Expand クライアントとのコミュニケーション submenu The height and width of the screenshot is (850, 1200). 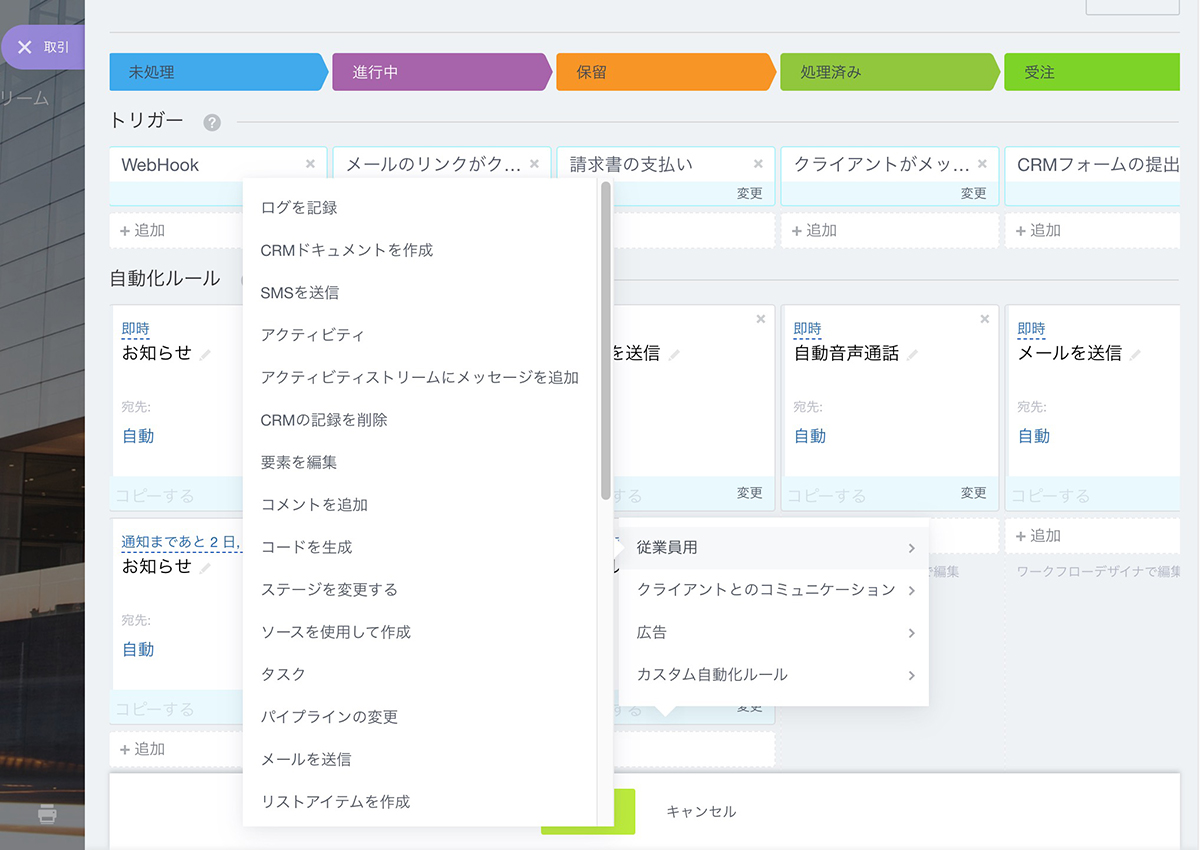tap(774, 590)
